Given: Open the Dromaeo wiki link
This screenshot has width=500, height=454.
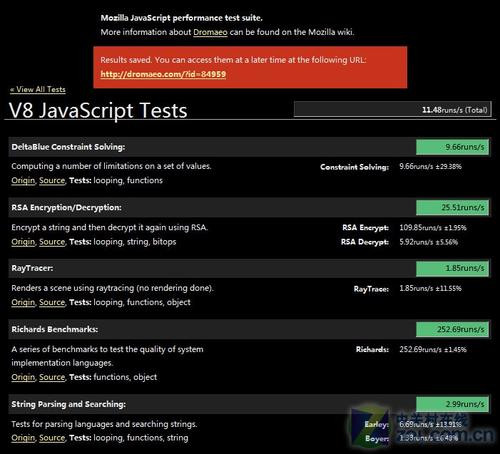Looking at the screenshot, I should click(210, 32).
